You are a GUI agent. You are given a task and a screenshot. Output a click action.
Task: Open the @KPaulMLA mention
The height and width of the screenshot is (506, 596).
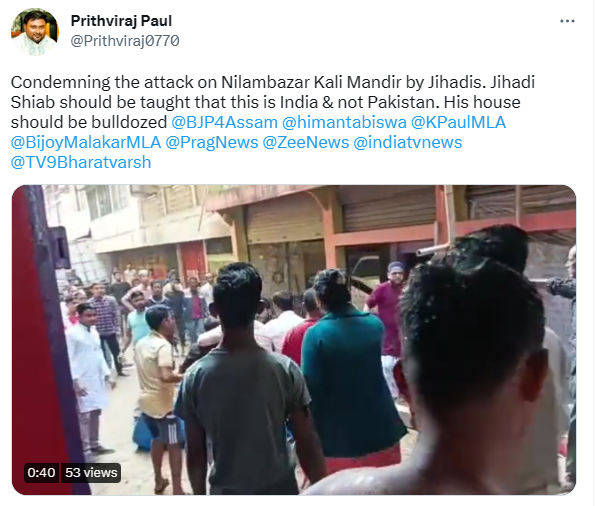pyautogui.click(x=458, y=122)
